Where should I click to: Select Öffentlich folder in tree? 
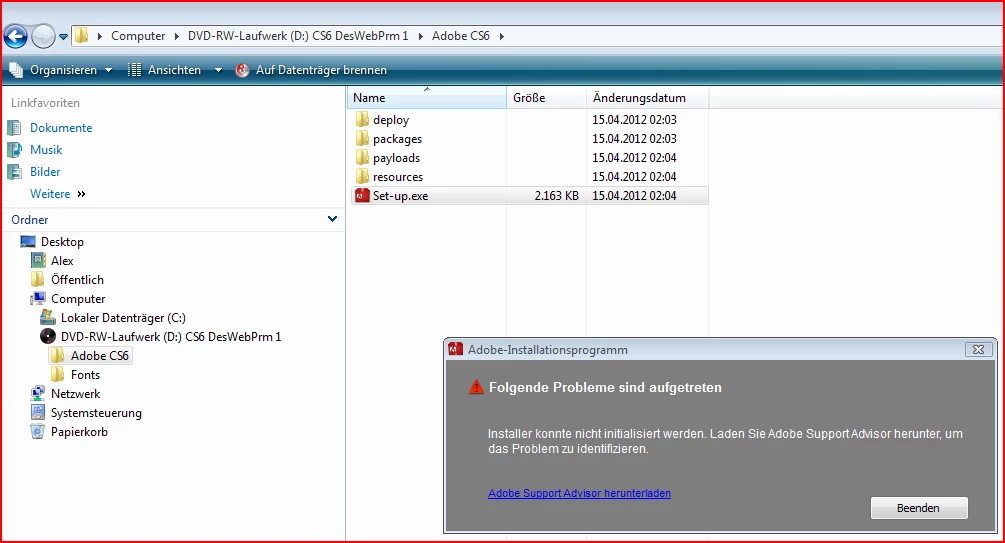(x=77, y=280)
